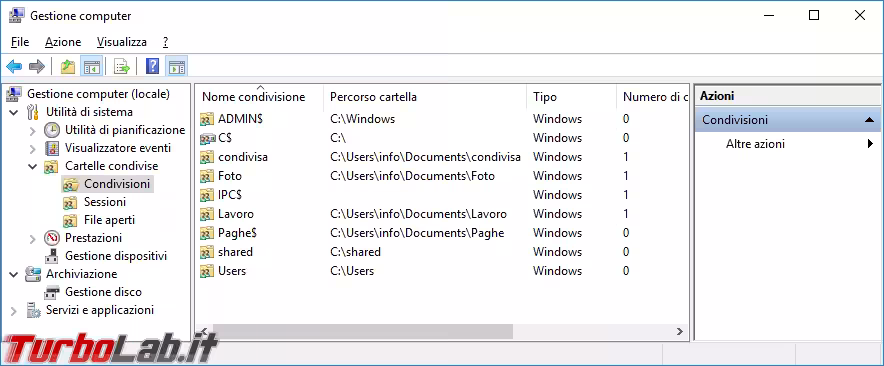Click the Gestione disco drive icon

pos(52,292)
